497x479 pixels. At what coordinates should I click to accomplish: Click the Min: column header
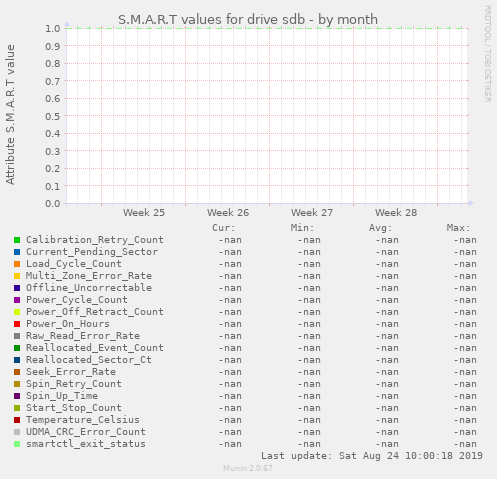(x=302, y=228)
